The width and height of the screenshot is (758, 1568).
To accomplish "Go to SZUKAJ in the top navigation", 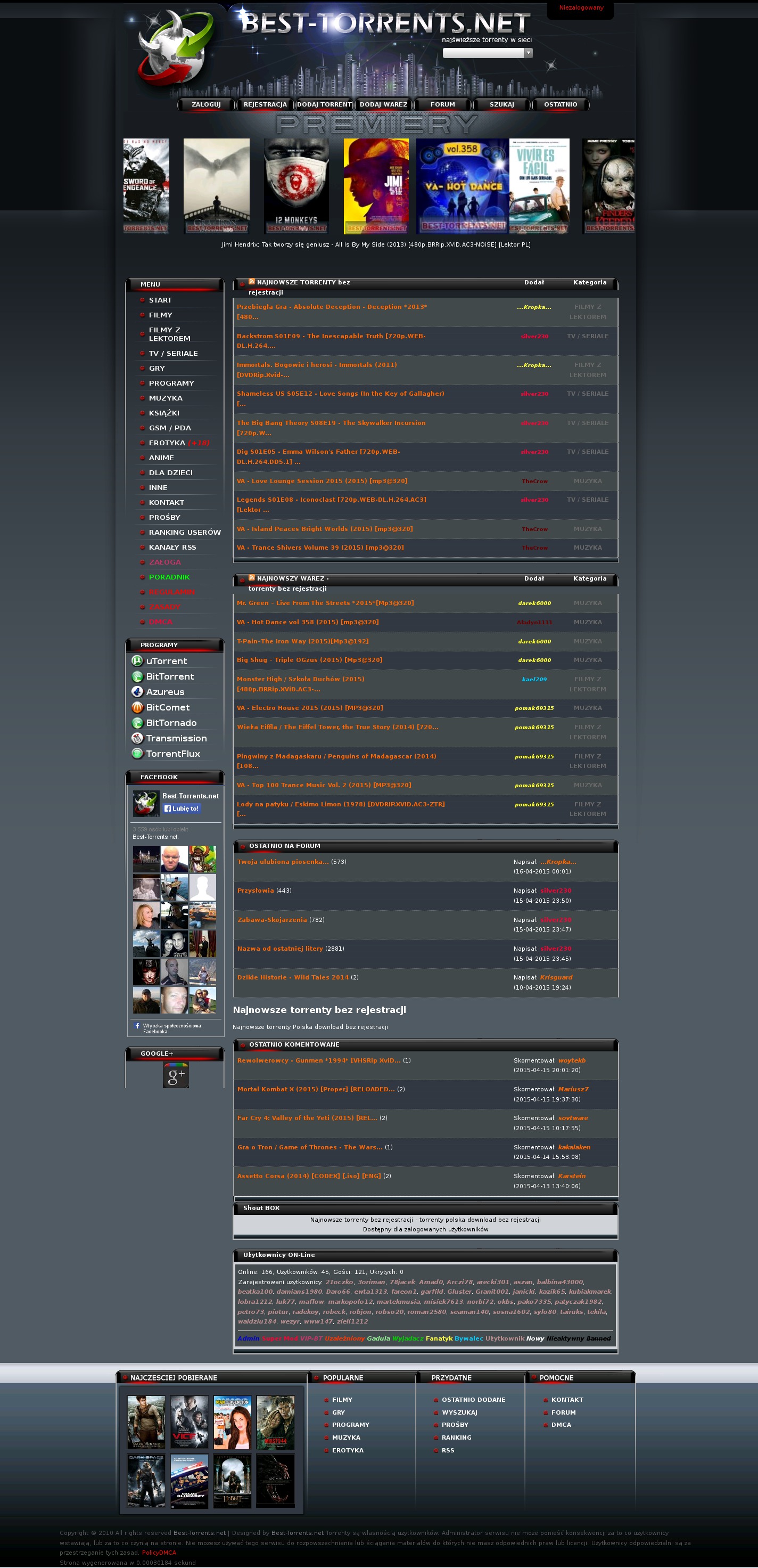I will point(502,104).
